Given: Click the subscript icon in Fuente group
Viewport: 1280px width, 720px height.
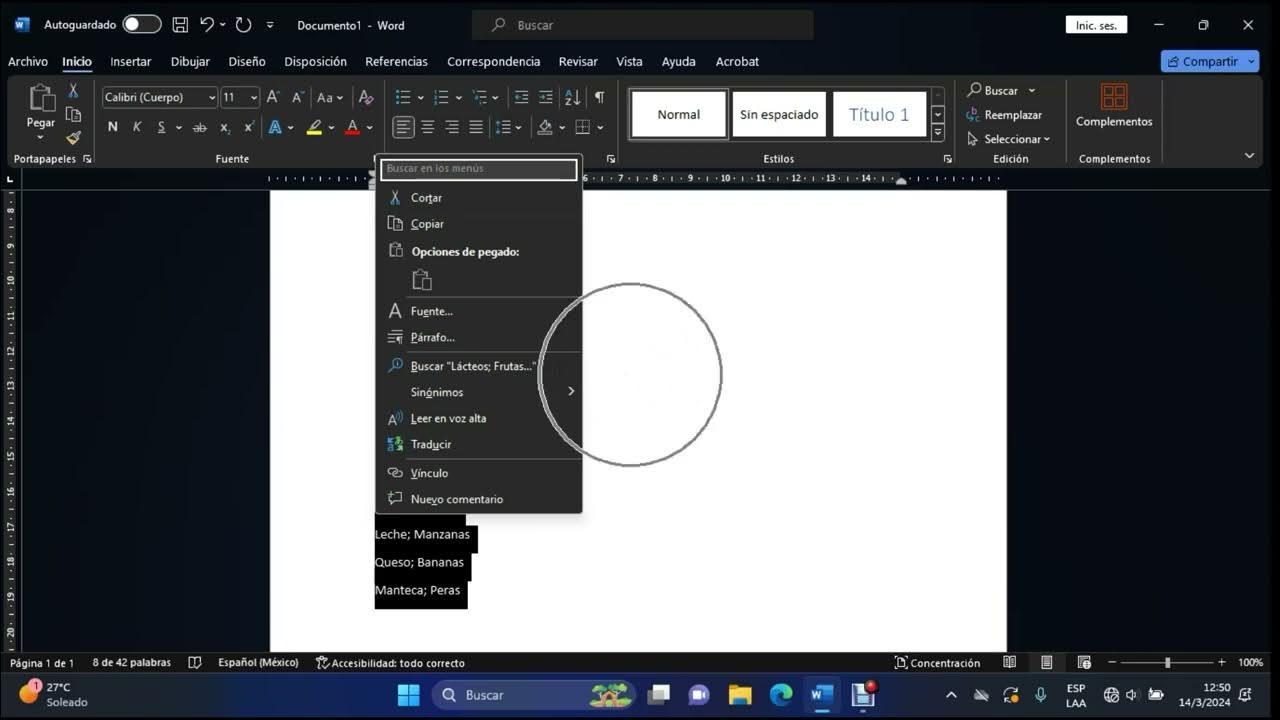Looking at the screenshot, I should [224, 127].
